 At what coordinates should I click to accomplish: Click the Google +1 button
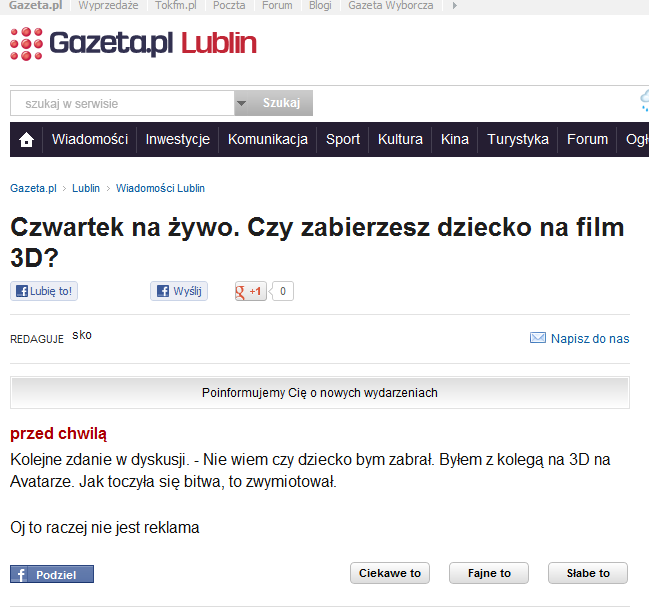coord(250,292)
